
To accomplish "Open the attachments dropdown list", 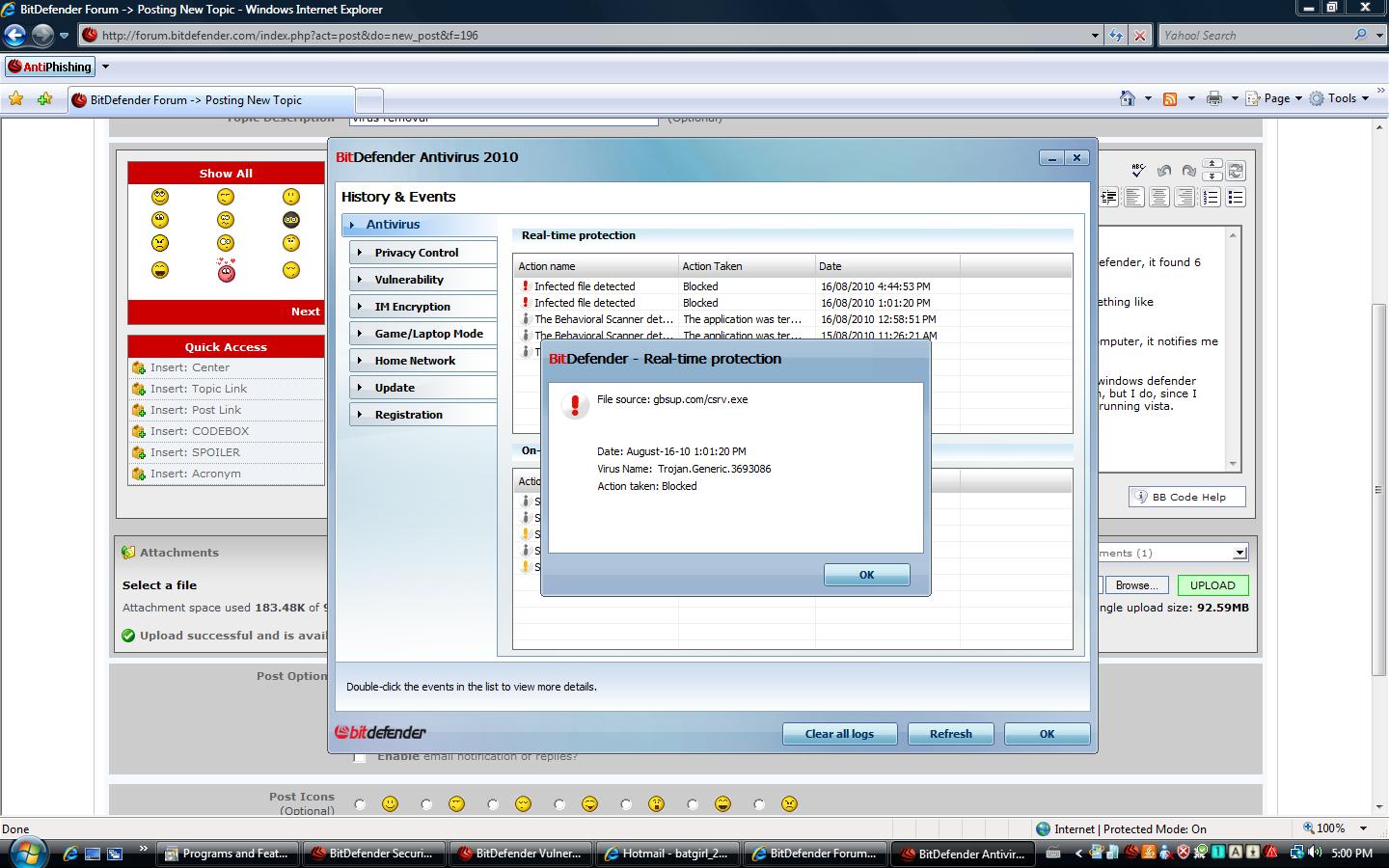I will (1239, 553).
